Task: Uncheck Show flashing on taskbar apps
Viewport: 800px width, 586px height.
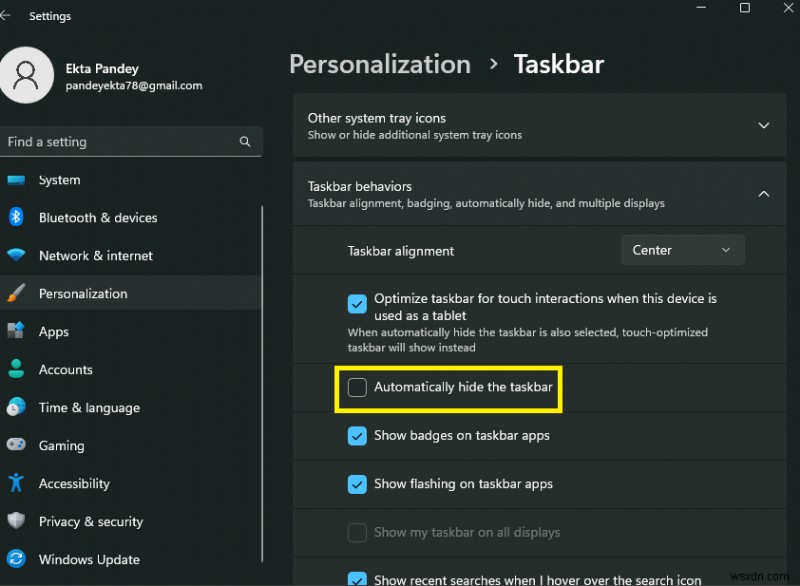Action: click(357, 484)
